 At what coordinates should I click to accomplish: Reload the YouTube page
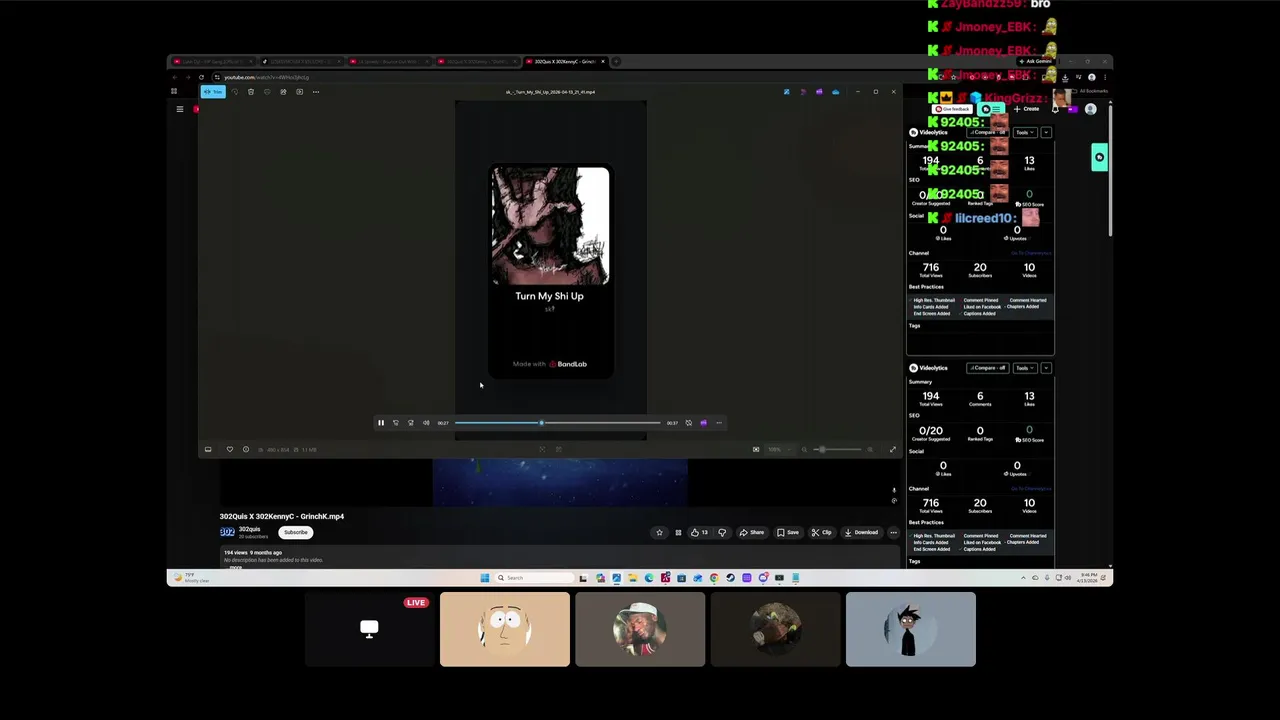click(x=201, y=77)
